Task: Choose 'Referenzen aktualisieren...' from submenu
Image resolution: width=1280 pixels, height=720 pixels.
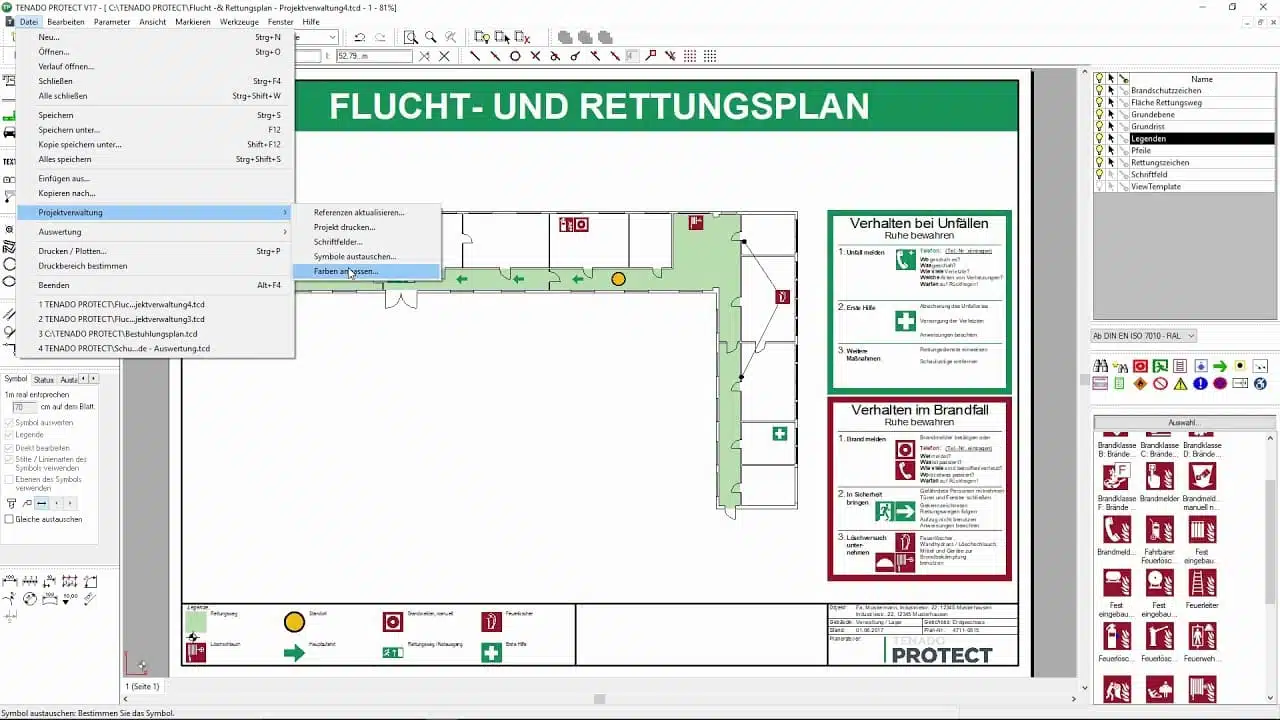Action: (359, 212)
